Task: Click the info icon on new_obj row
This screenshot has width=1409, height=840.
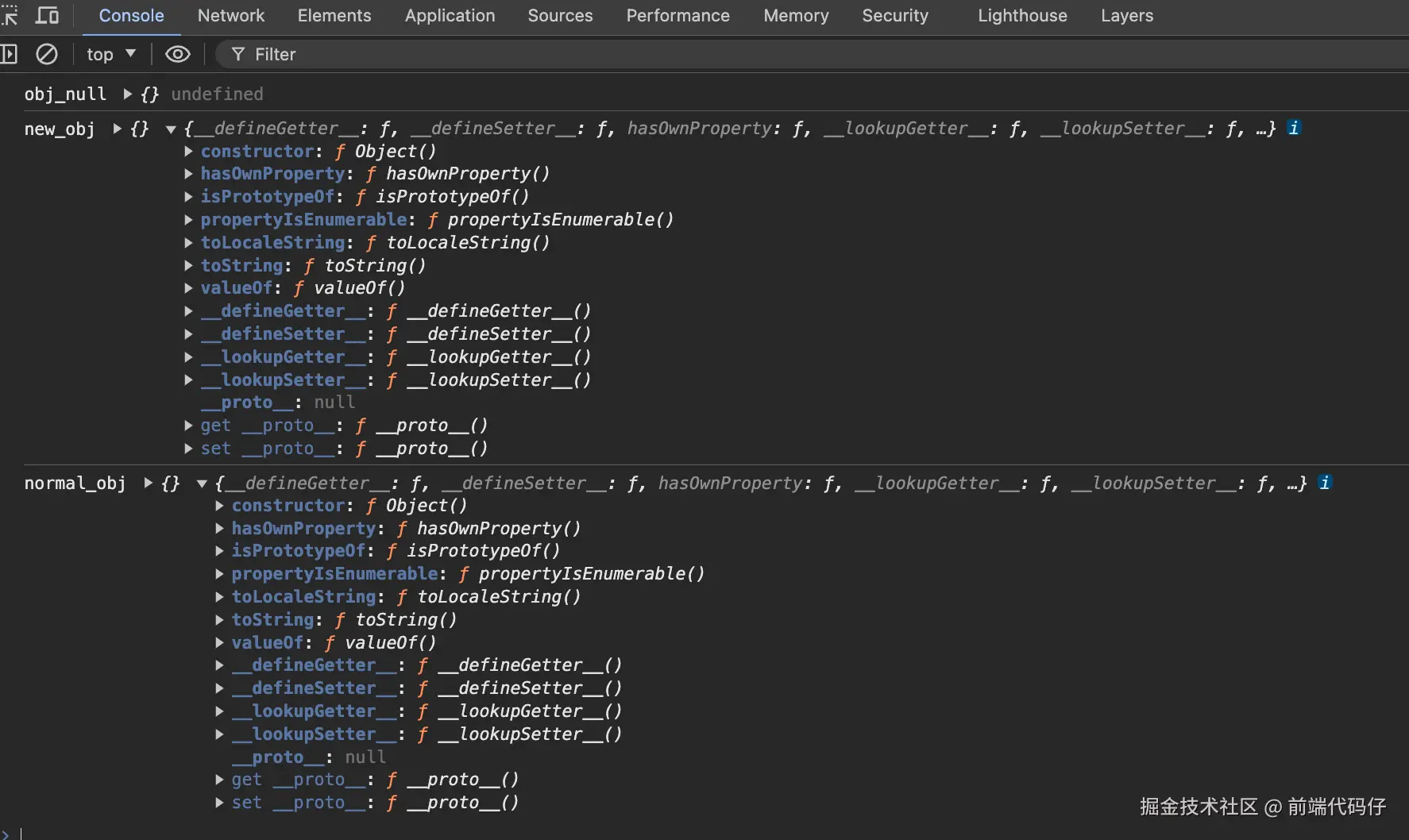Action: [1294, 128]
